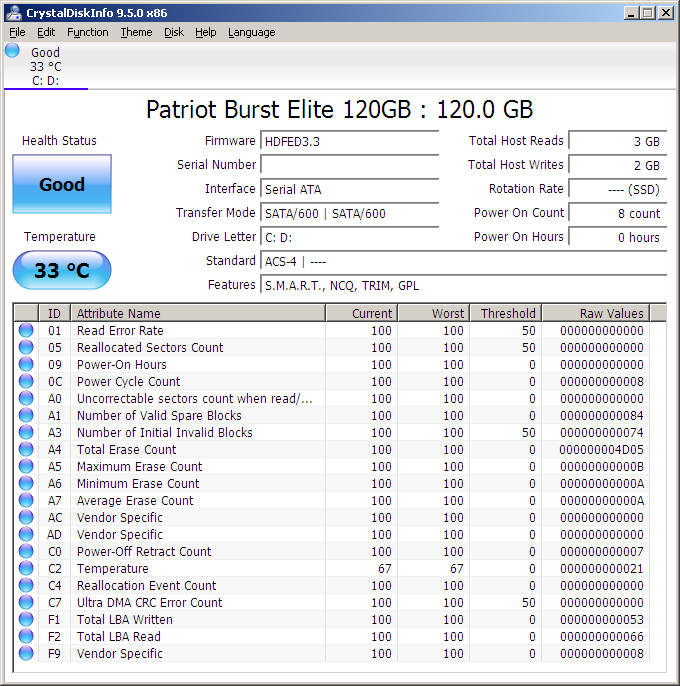This screenshot has width=680, height=686.
Task: Select the Total LBA Written attribute name
Action: pos(125,620)
